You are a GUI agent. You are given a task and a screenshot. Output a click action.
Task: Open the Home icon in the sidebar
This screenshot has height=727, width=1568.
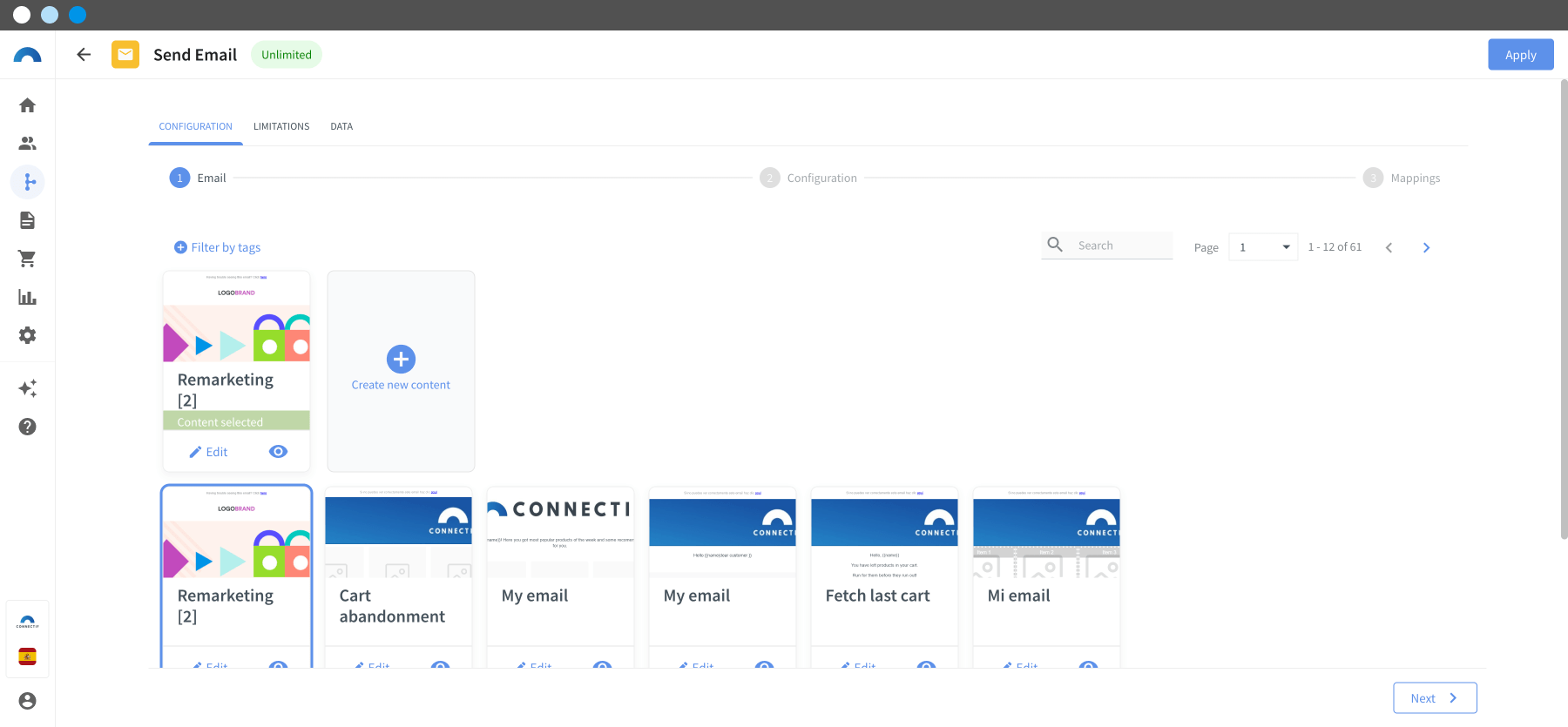tap(27, 105)
